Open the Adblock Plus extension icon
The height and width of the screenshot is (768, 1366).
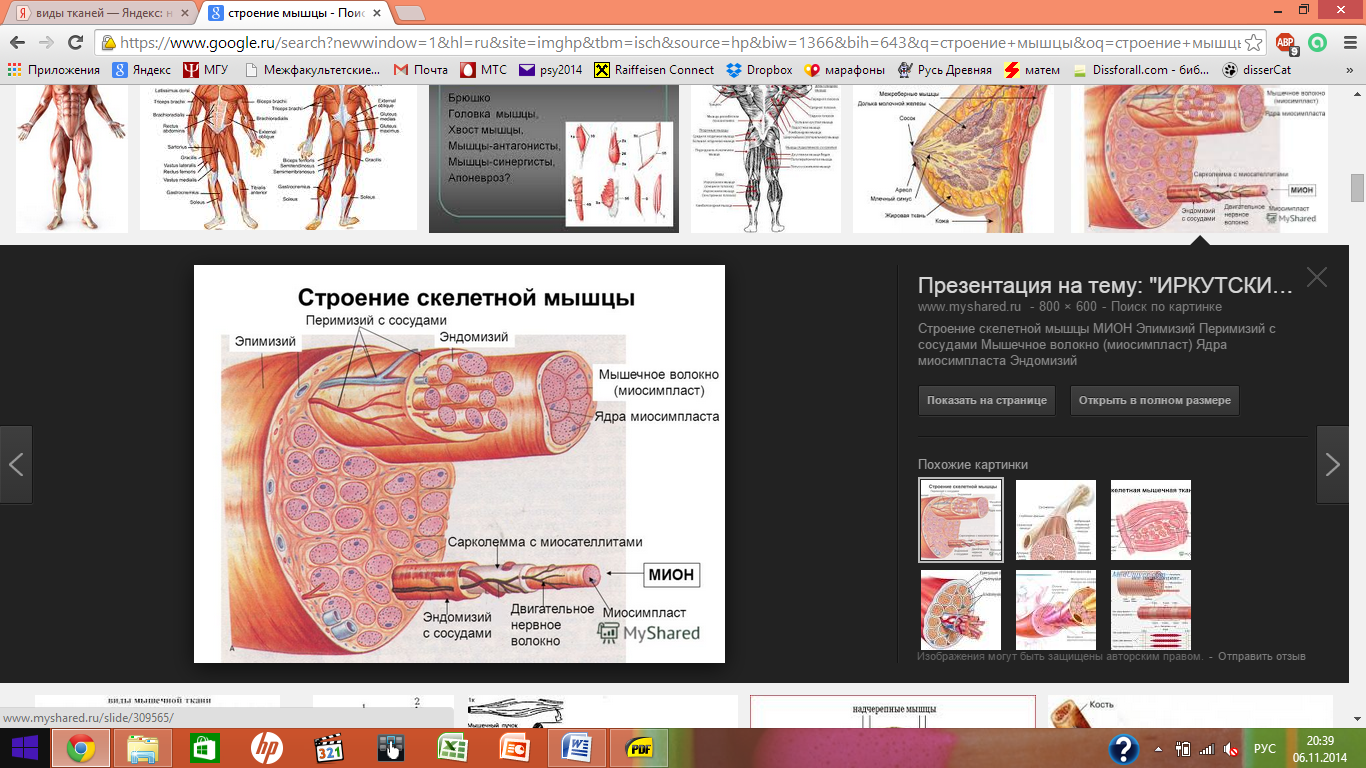point(1288,43)
